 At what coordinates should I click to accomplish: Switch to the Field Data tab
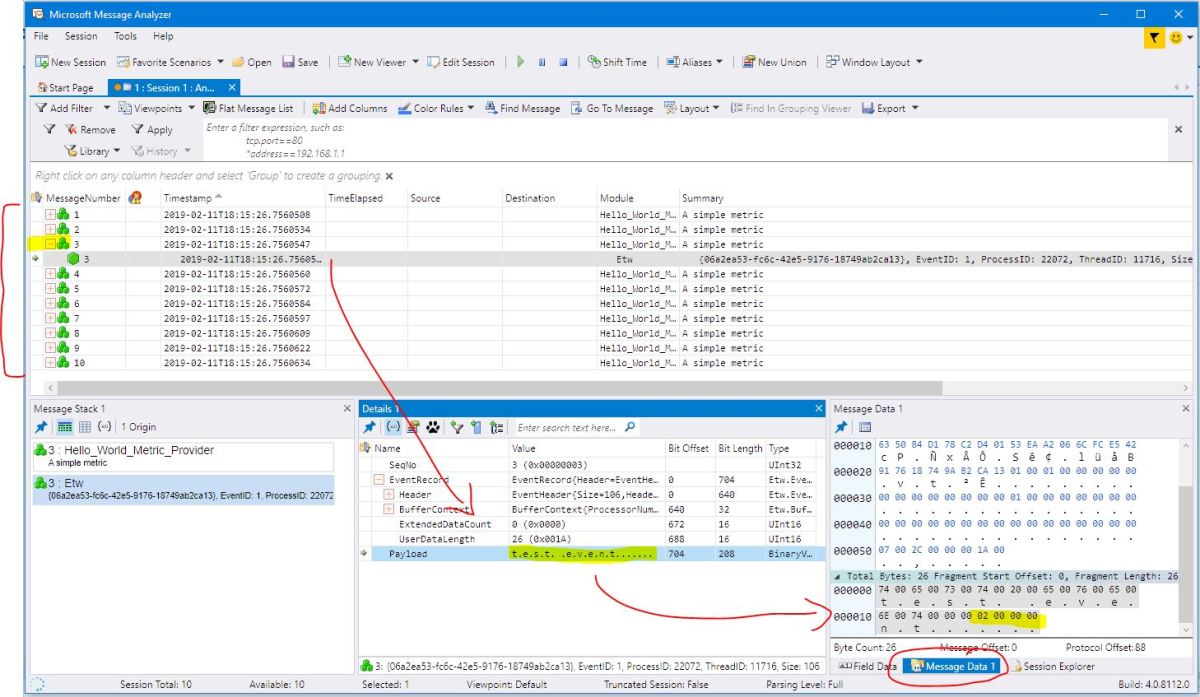[x=866, y=666]
